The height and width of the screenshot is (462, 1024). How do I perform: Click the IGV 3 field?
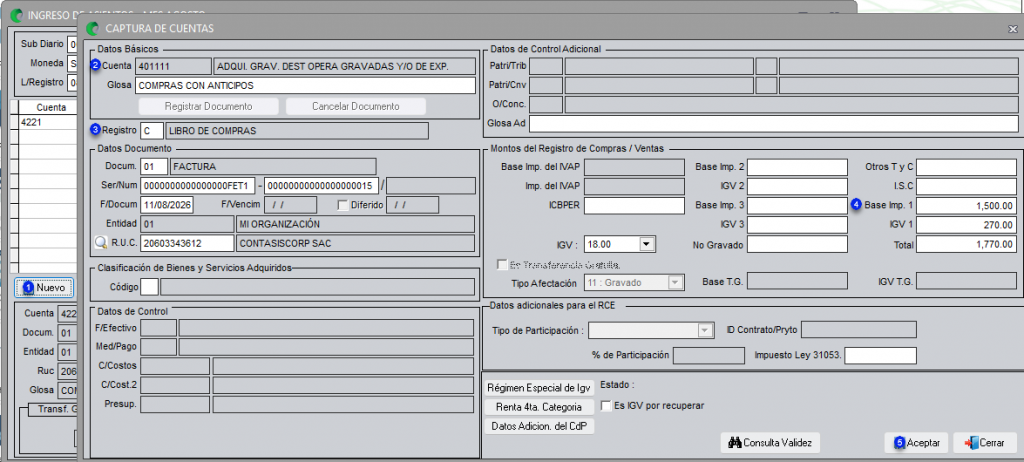[797, 225]
